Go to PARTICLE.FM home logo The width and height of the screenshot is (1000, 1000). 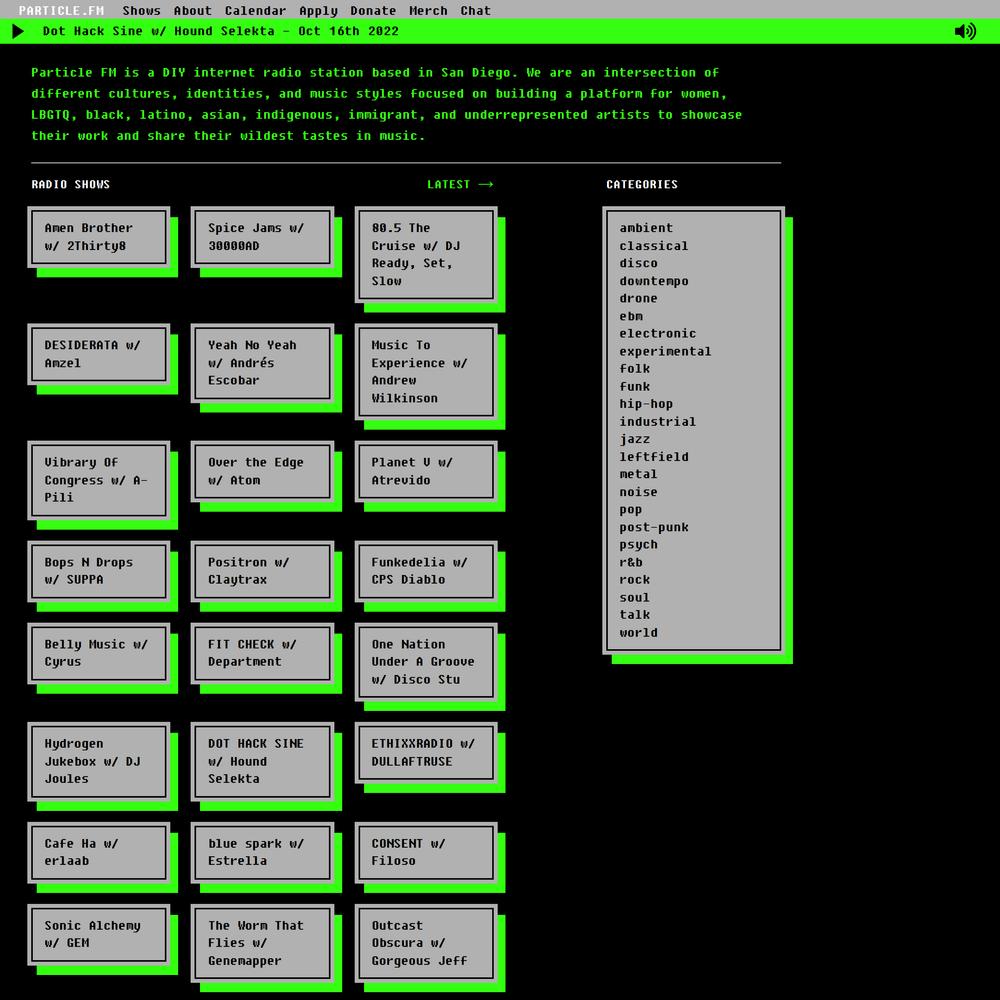tap(61, 10)
